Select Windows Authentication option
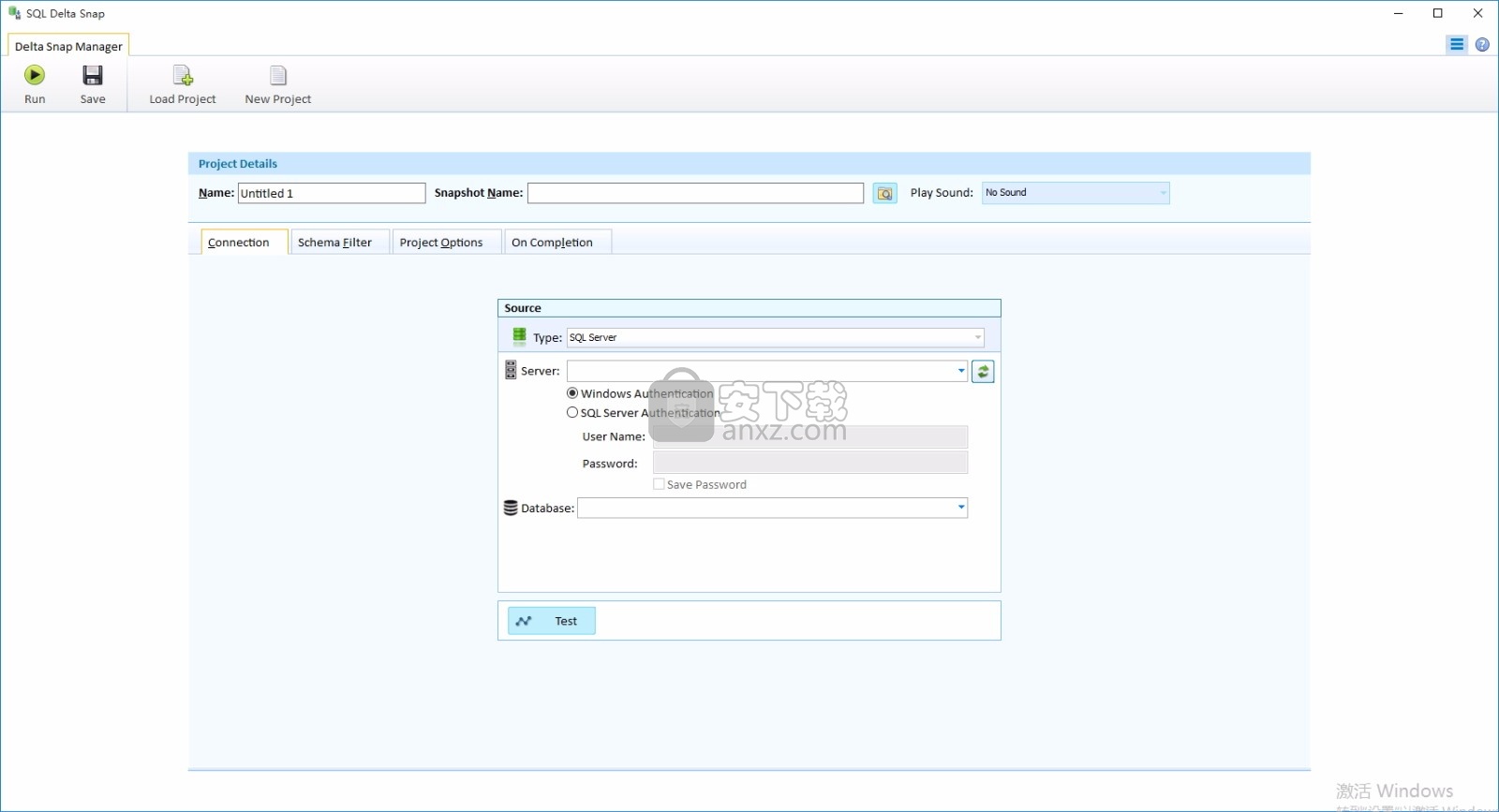Image resolution: width=1499 pixels, height=812 pixels. click(641, 393)
